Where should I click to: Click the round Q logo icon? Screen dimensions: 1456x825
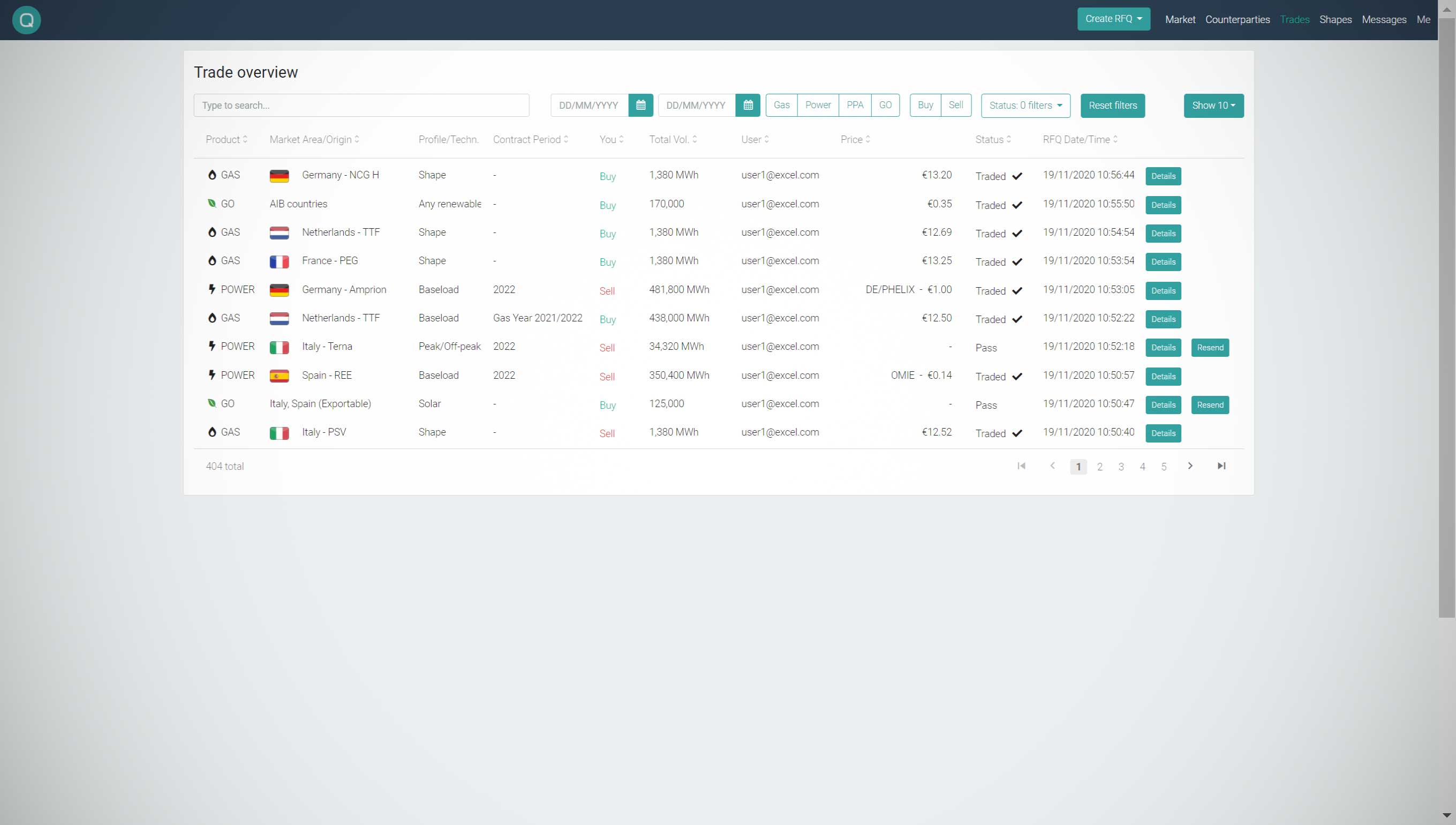point(27,20)
